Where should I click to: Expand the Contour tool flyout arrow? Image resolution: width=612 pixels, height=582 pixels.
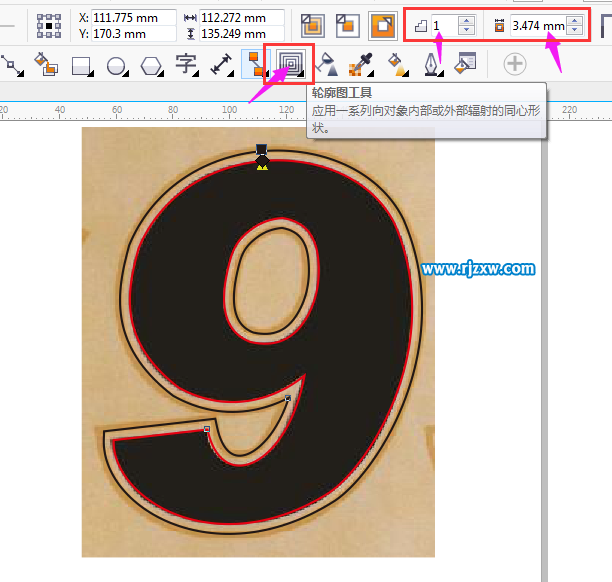[301, 74]
